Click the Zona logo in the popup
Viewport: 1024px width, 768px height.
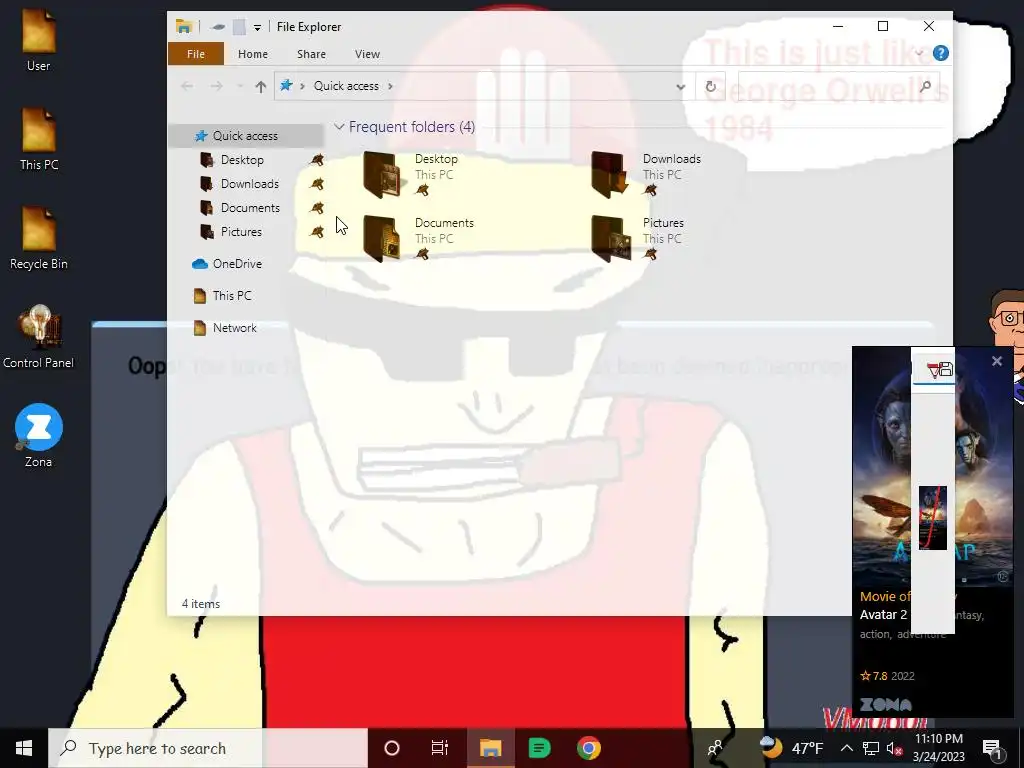(x=886, y=705)
